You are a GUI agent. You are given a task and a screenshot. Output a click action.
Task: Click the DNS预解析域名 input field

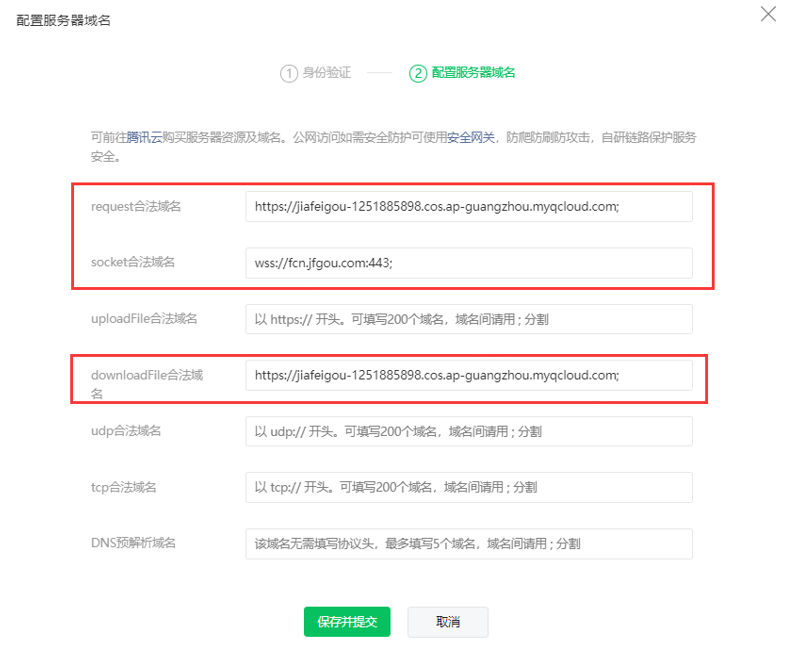[x=469, y=543]
